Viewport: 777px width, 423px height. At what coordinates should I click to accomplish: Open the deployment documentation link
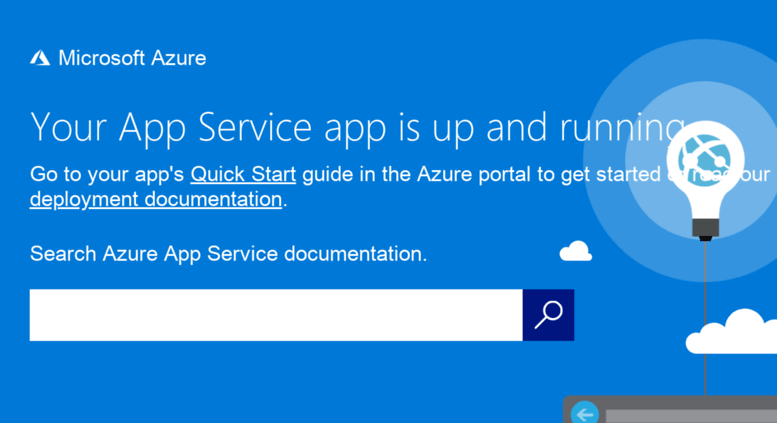[156, 199]
